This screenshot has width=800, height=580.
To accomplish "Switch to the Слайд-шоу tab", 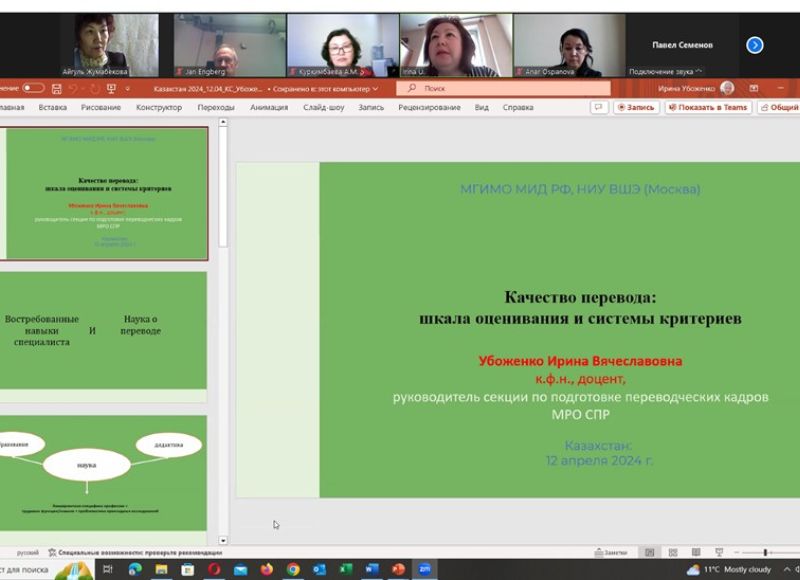I will [323, 107].
